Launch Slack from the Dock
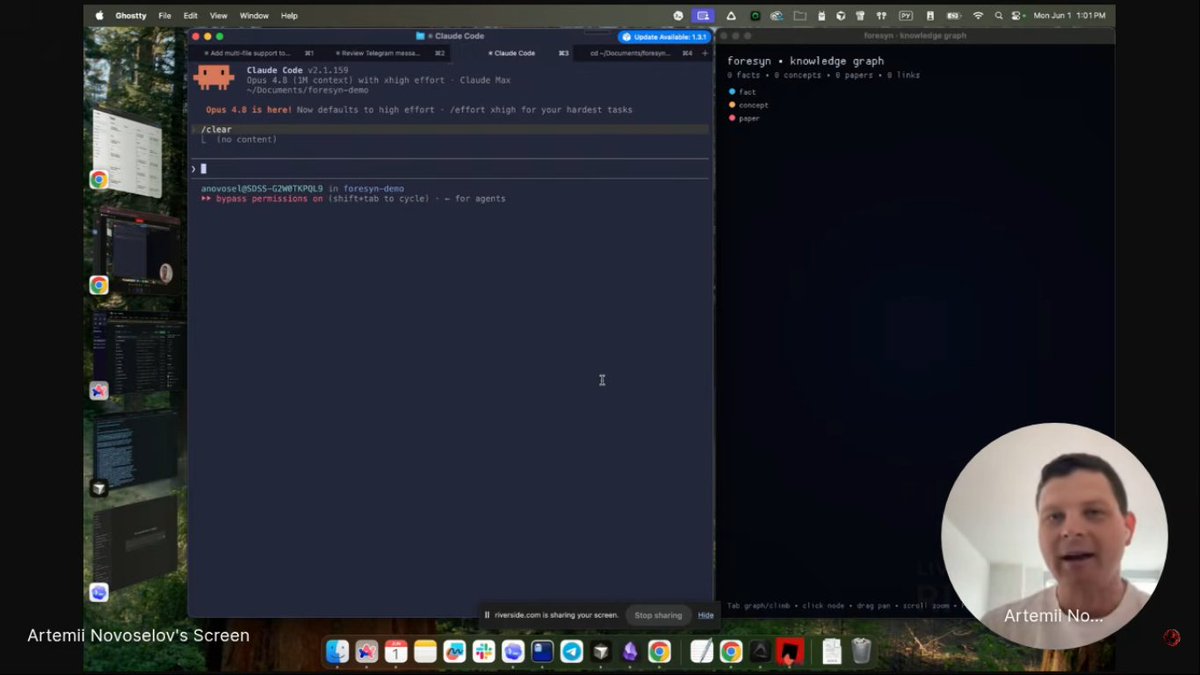1200x675 pixels. pyautogui.click(x=484, y=652)
